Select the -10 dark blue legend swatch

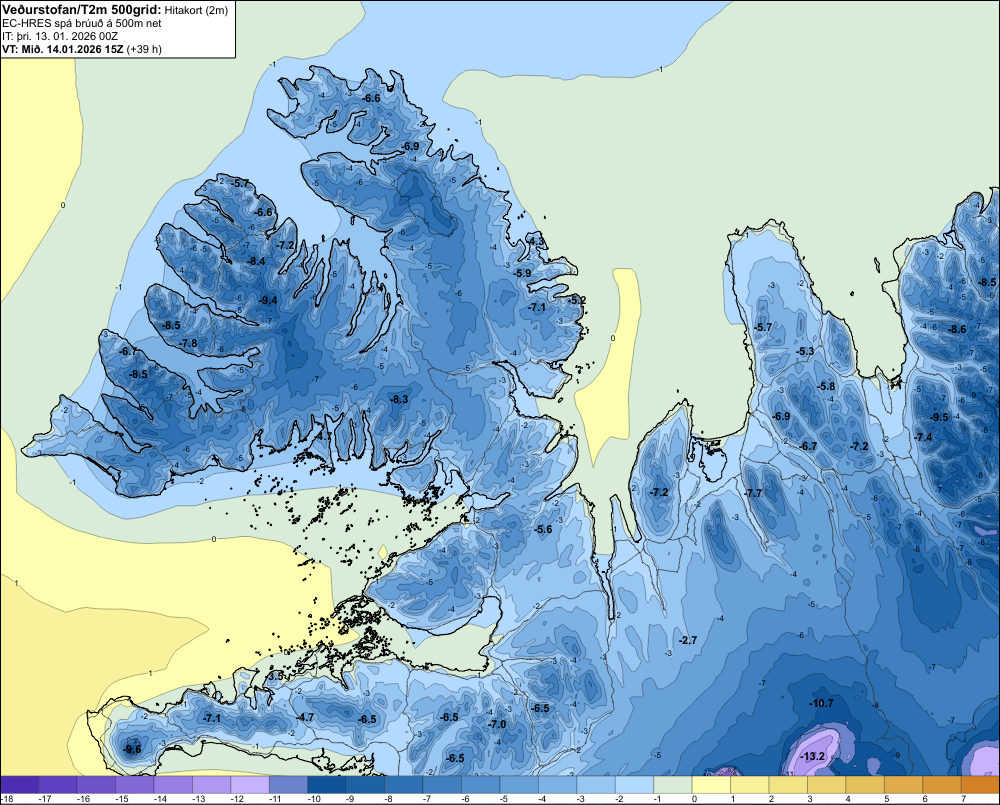coord(327,785)
